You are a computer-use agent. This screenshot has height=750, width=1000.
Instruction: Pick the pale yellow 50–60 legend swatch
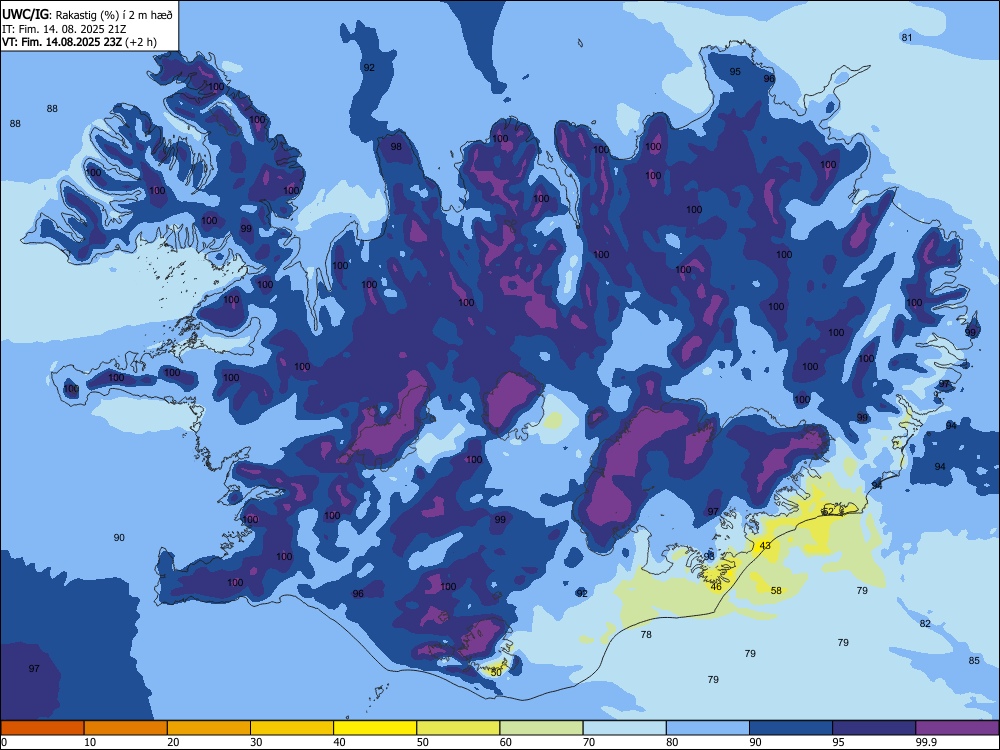tap(459, 728)
